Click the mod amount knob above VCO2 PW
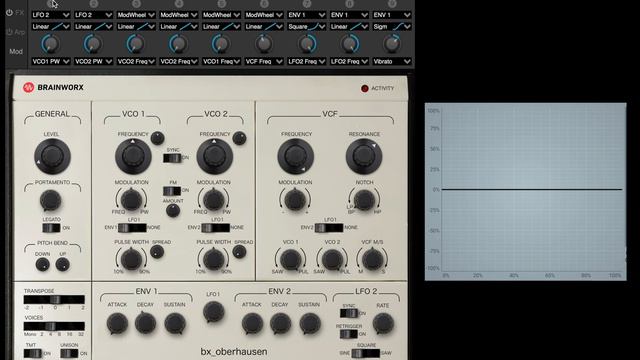Screen dimensions: 640x360 pyautogui.click(x=93, y=44)
